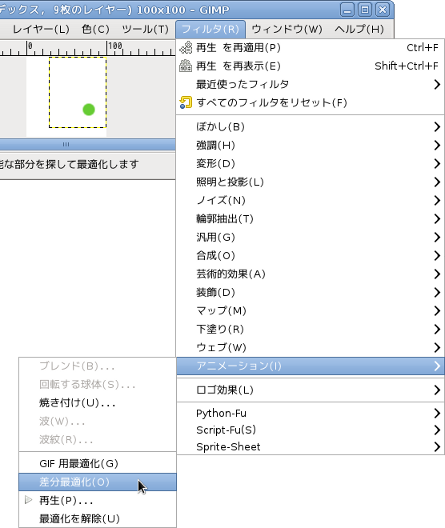Select 最適化を解除(U) menu entry
The width and height of the screenshot is (445, 528).
point(98,519)
